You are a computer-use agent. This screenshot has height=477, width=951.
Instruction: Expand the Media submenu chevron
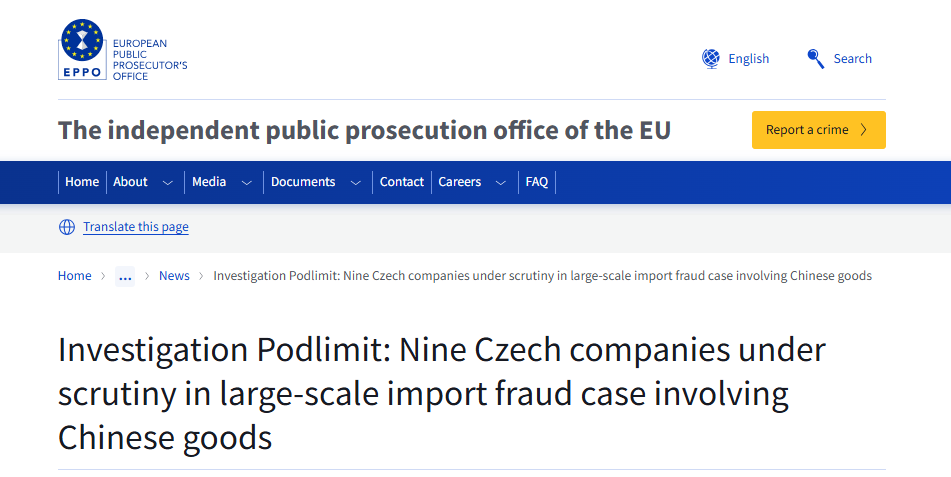coord(246,182)
